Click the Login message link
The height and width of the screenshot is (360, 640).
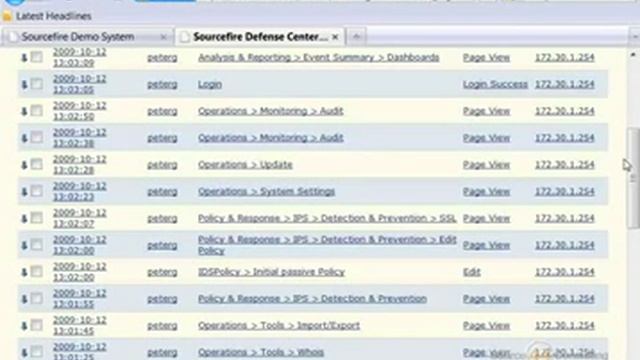pos(210,84)
